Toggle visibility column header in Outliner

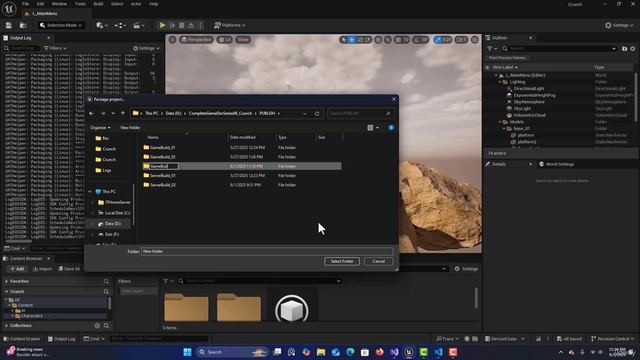(x=488, y=67)
